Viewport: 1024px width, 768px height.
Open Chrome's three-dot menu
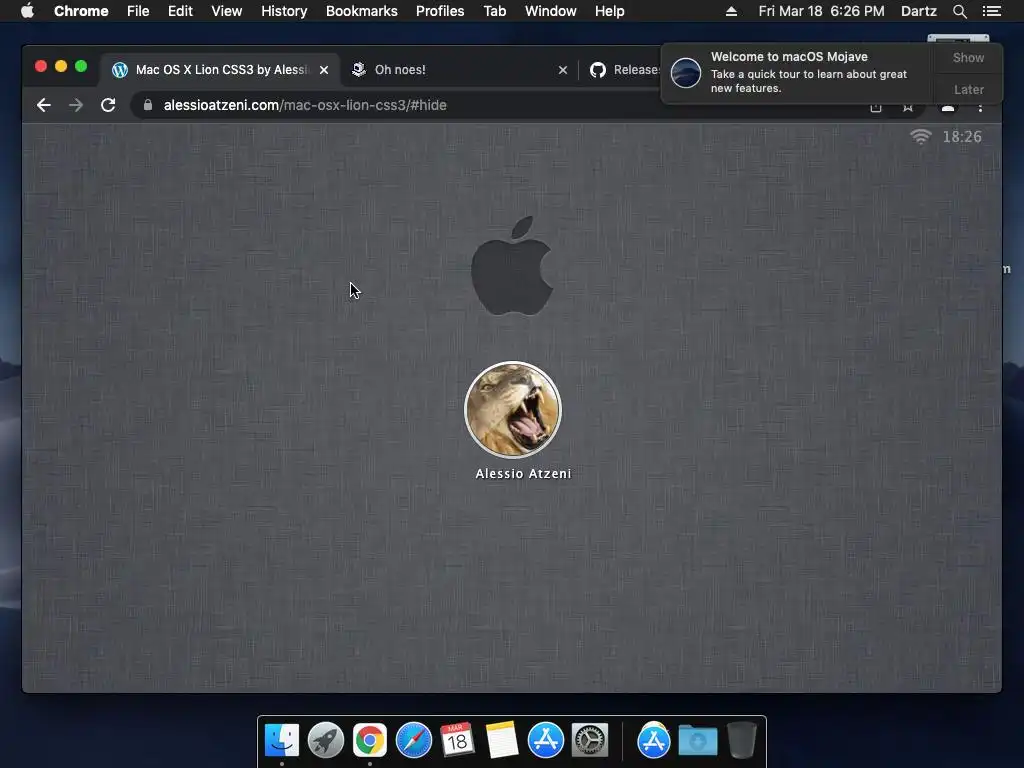[x=980, y=108]
